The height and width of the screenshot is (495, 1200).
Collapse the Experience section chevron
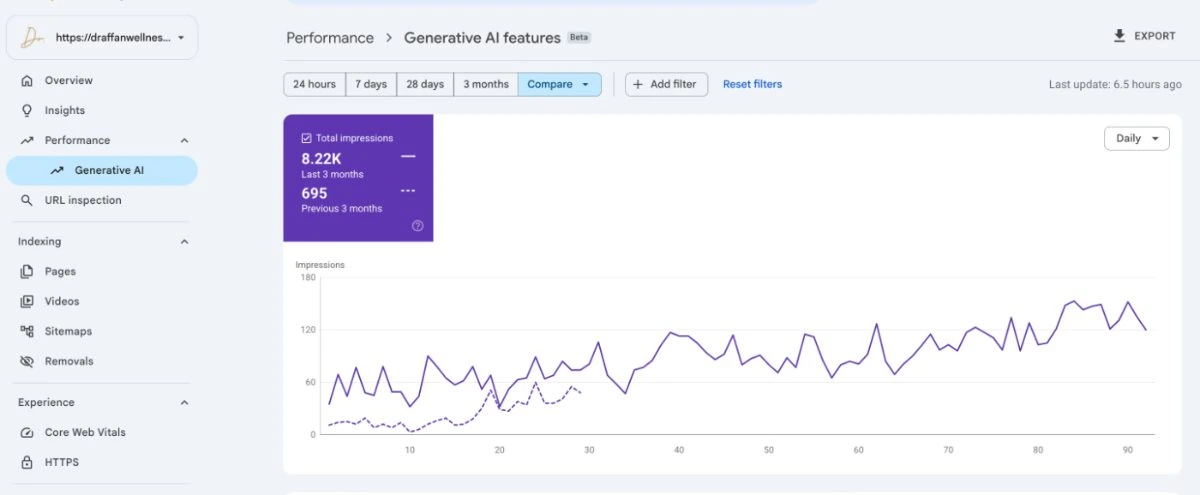pos(184,403)
